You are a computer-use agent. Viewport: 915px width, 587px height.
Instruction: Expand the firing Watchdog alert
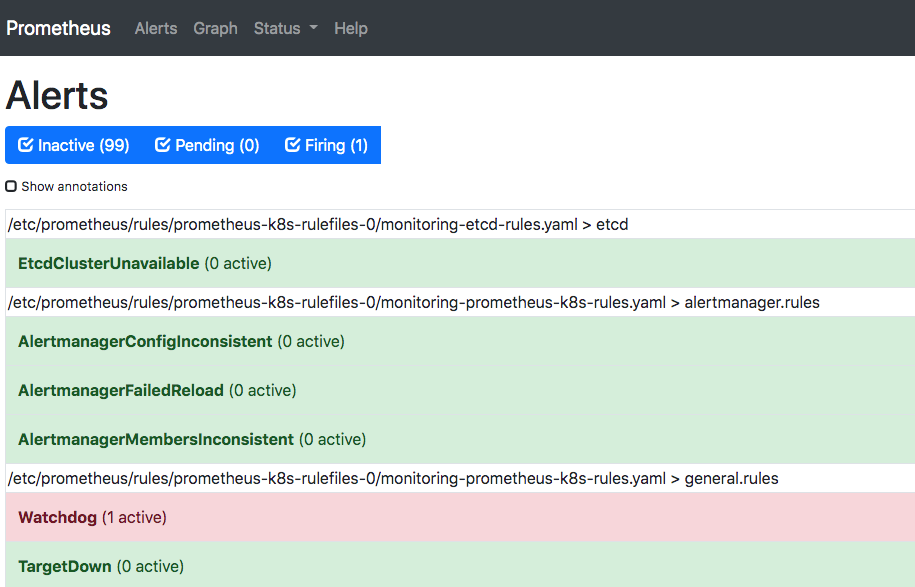[57, 517]
